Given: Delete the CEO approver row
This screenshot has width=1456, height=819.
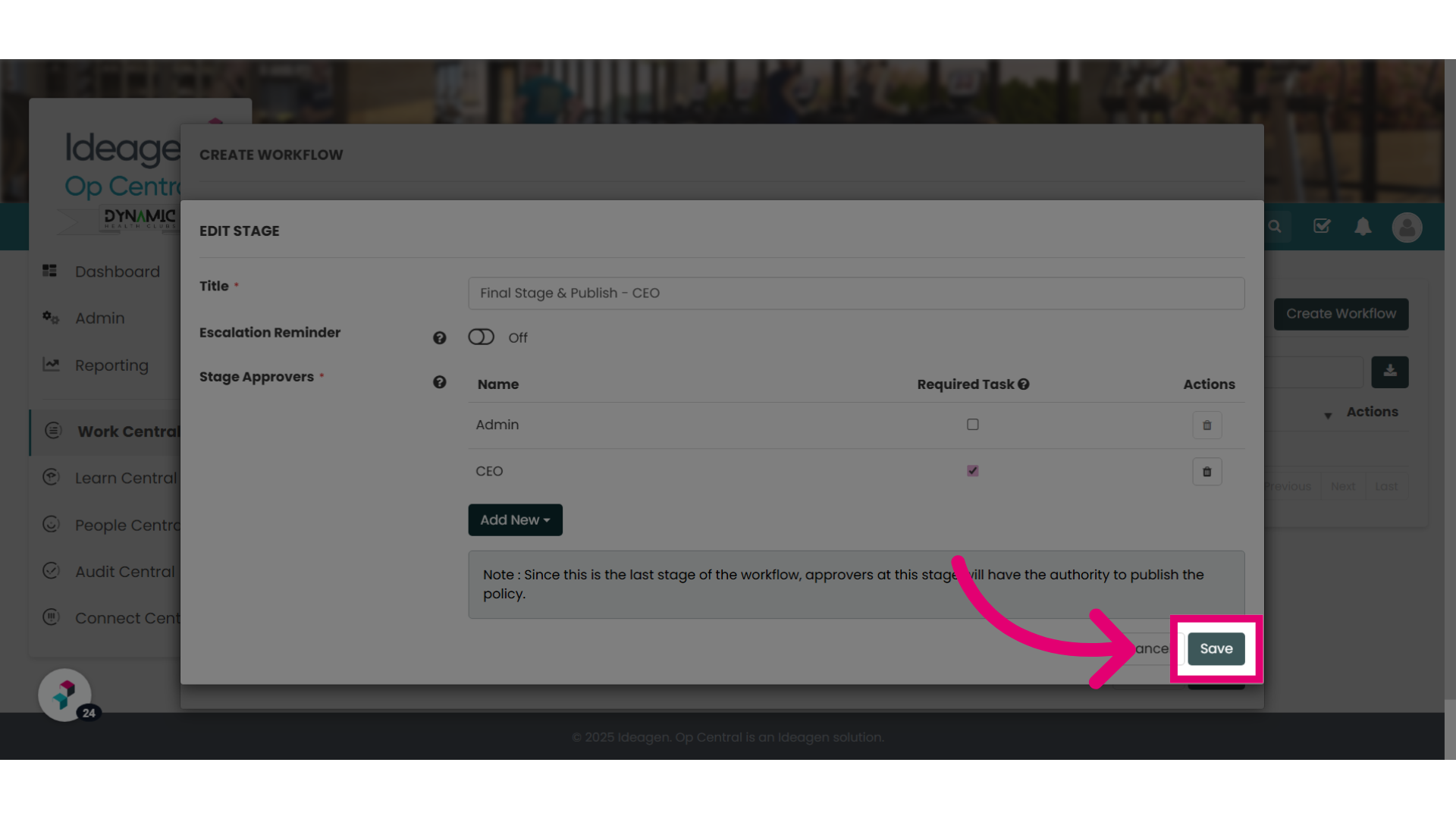Looking at the screenshot, I should point(1207,472).
